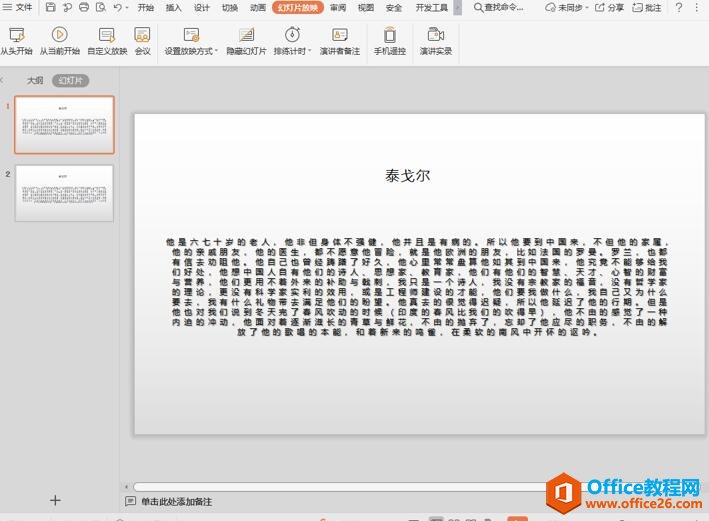709x521 pixels.
Task: Click the notes icon beside 单击此处添加备注
Action: click(130, 501)
